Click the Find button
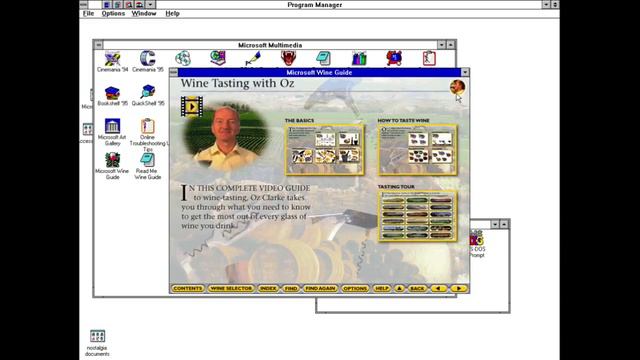This screenshot has width=640, height=360. (291, 289)
